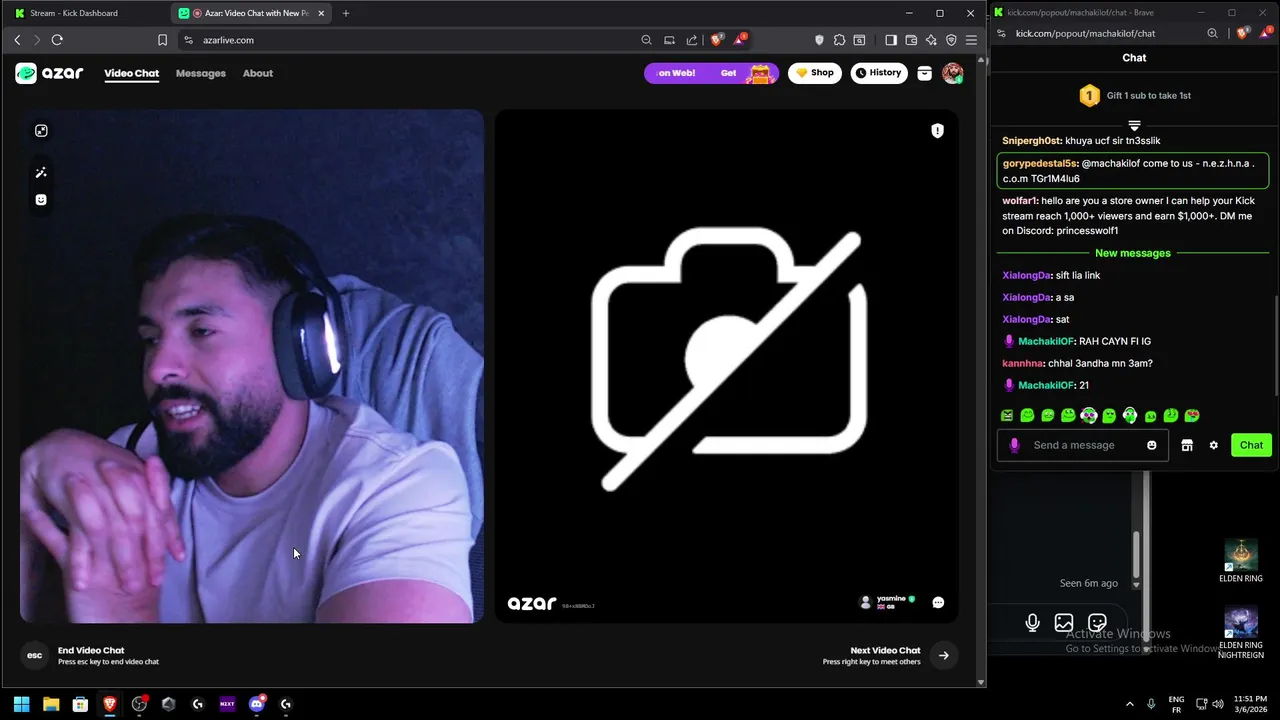
Task: Click the purple 'on Web! Get' promo banner
Action: 711,73
